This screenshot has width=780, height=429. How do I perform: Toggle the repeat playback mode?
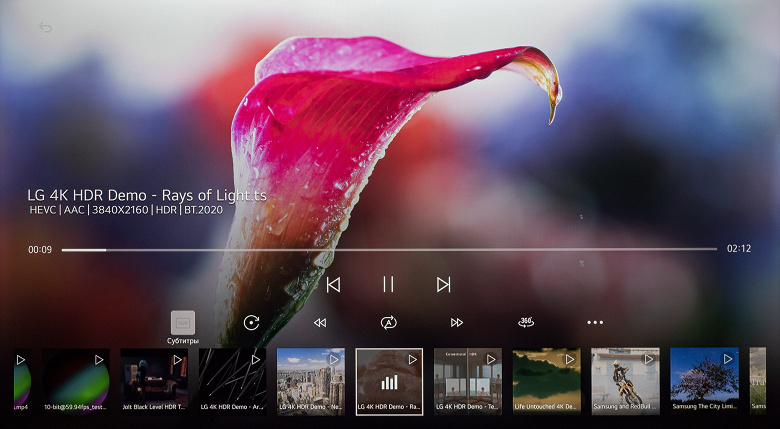[389, 322]
